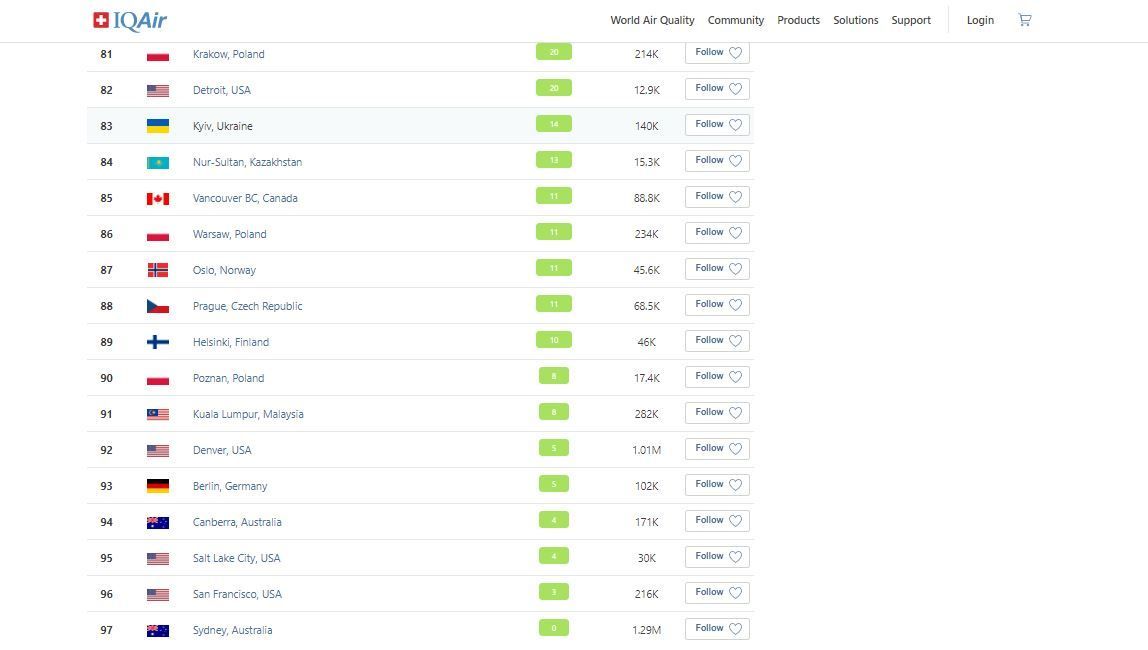Click the Login link

[x=980, y=20]
